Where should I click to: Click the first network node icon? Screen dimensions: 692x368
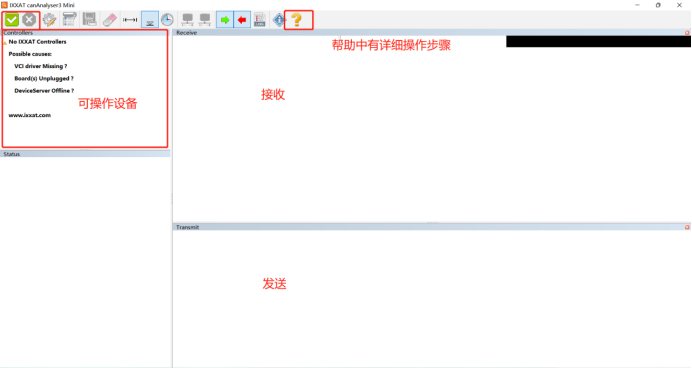click(x=188, y=20)
